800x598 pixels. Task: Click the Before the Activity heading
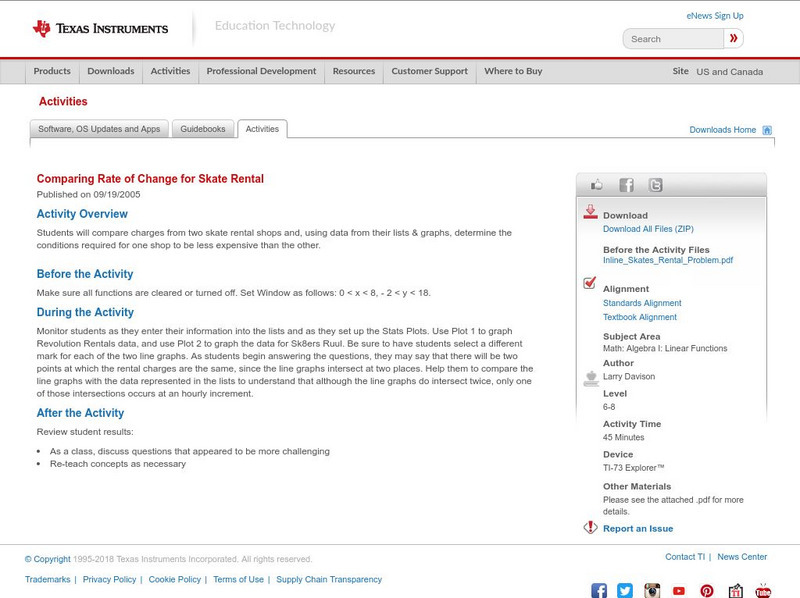[85, 274]
